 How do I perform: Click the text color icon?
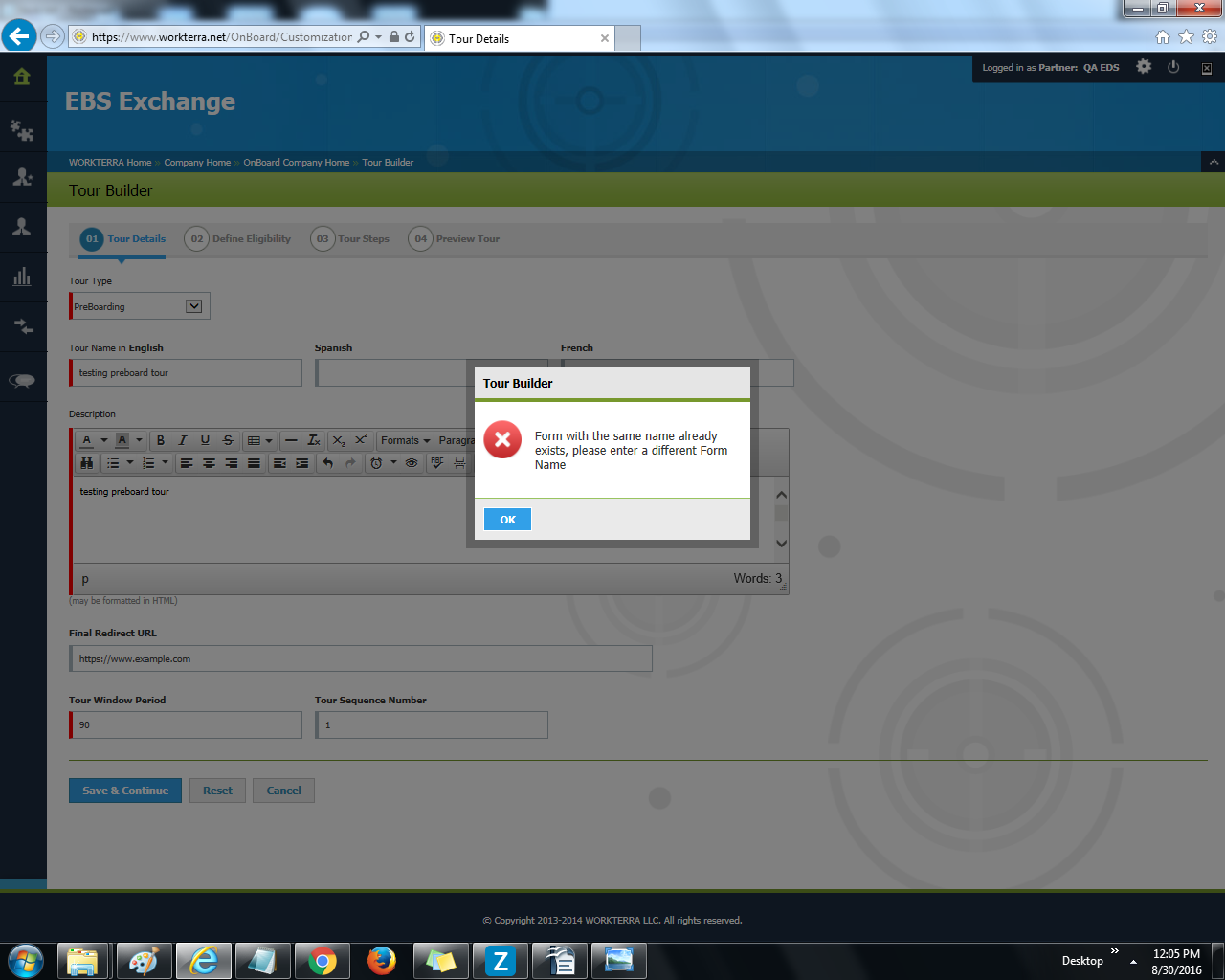pyautogui.click(x=87, y=440)
